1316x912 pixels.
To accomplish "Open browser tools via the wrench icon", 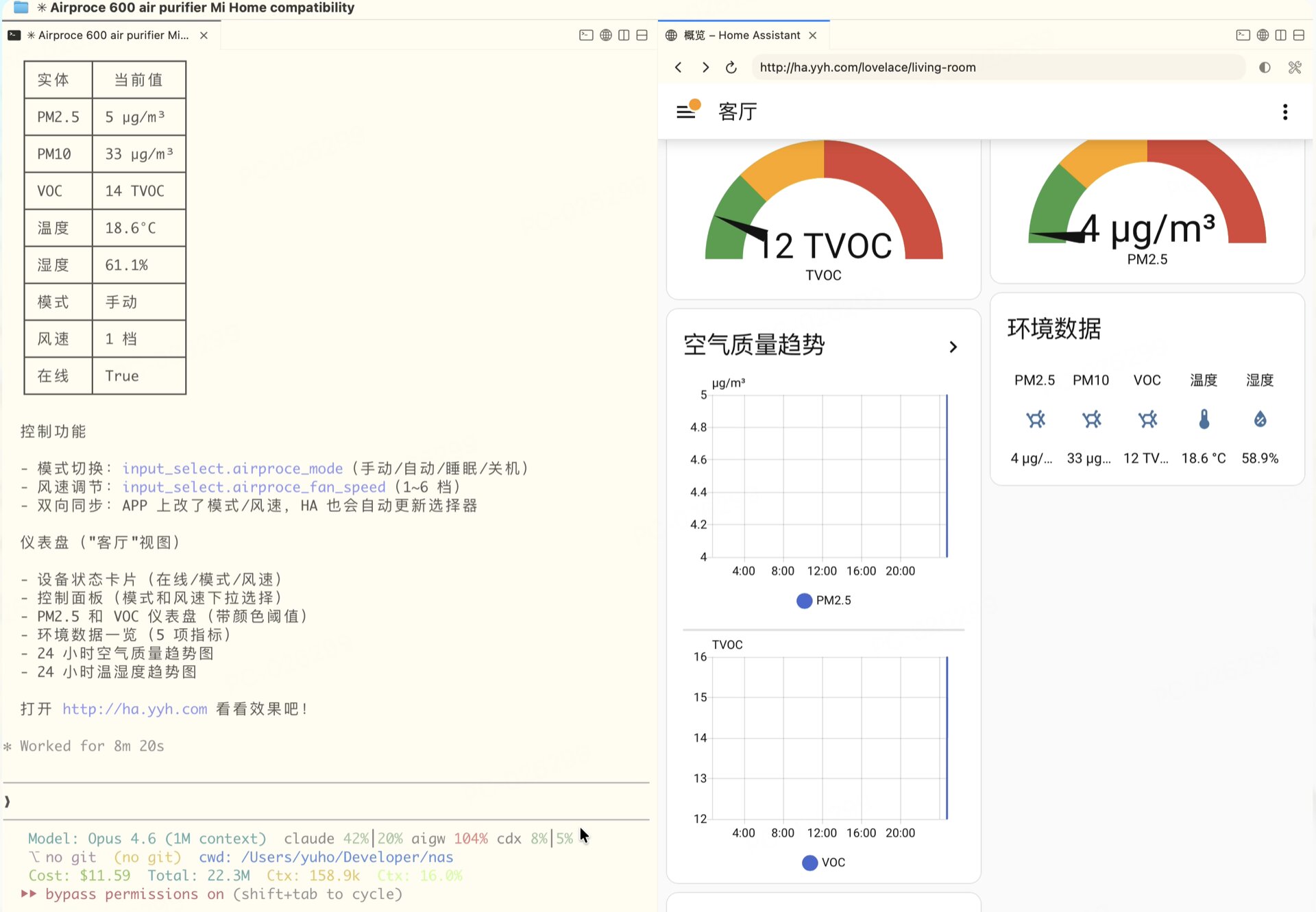I will 1295,67.
